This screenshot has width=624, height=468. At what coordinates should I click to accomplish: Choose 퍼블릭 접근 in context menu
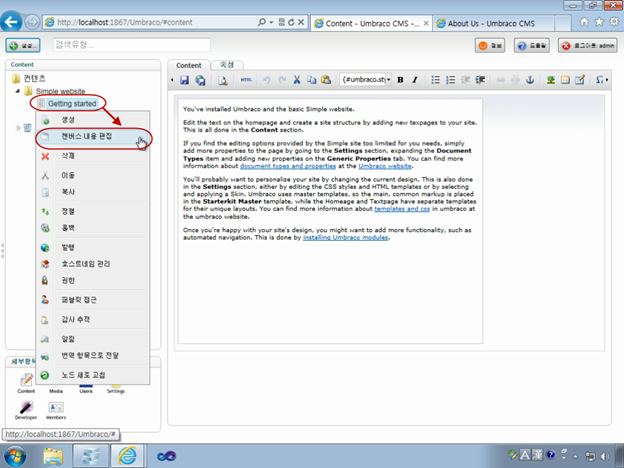pyautogui.click(x=93, y=300)
